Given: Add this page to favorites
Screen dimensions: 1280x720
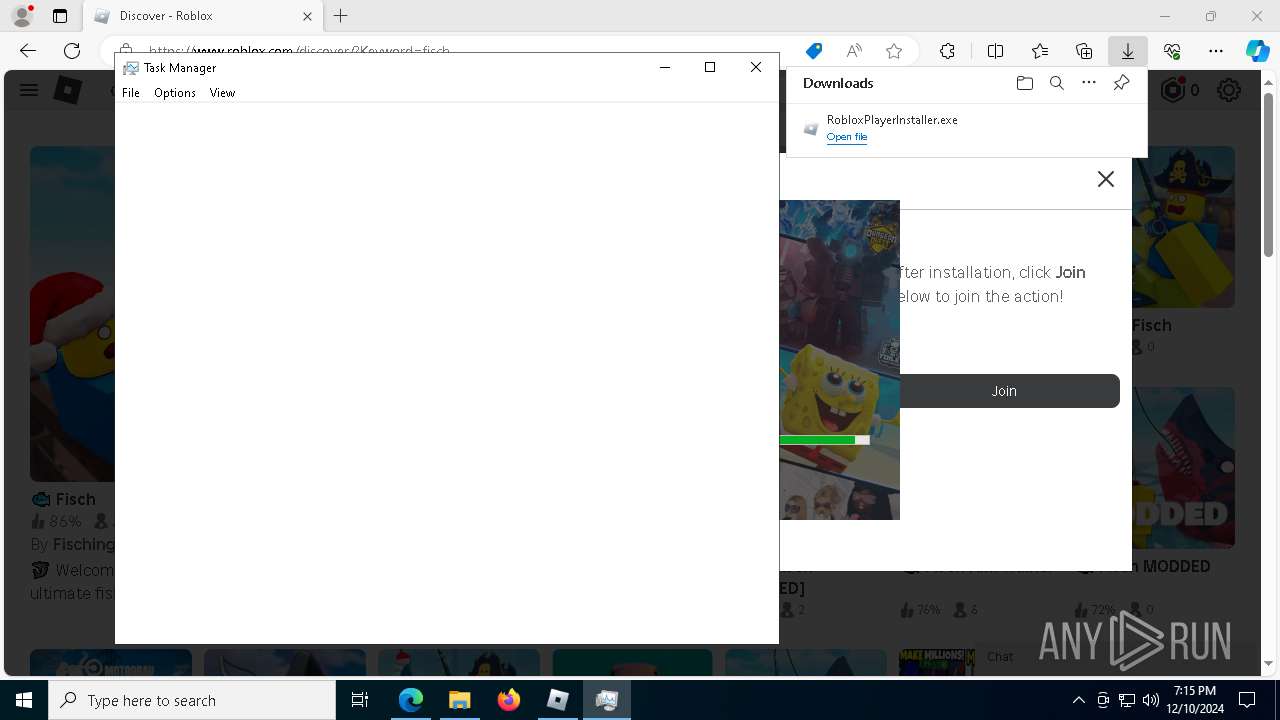Looking at the screenshot, I should click(894, 51).
